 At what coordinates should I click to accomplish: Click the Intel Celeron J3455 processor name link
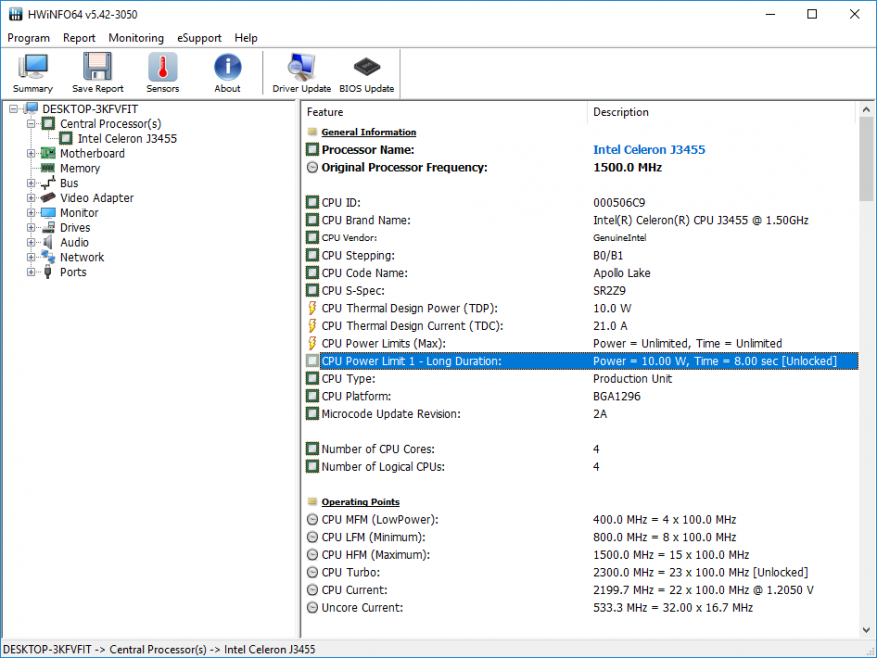pos(649,150)
